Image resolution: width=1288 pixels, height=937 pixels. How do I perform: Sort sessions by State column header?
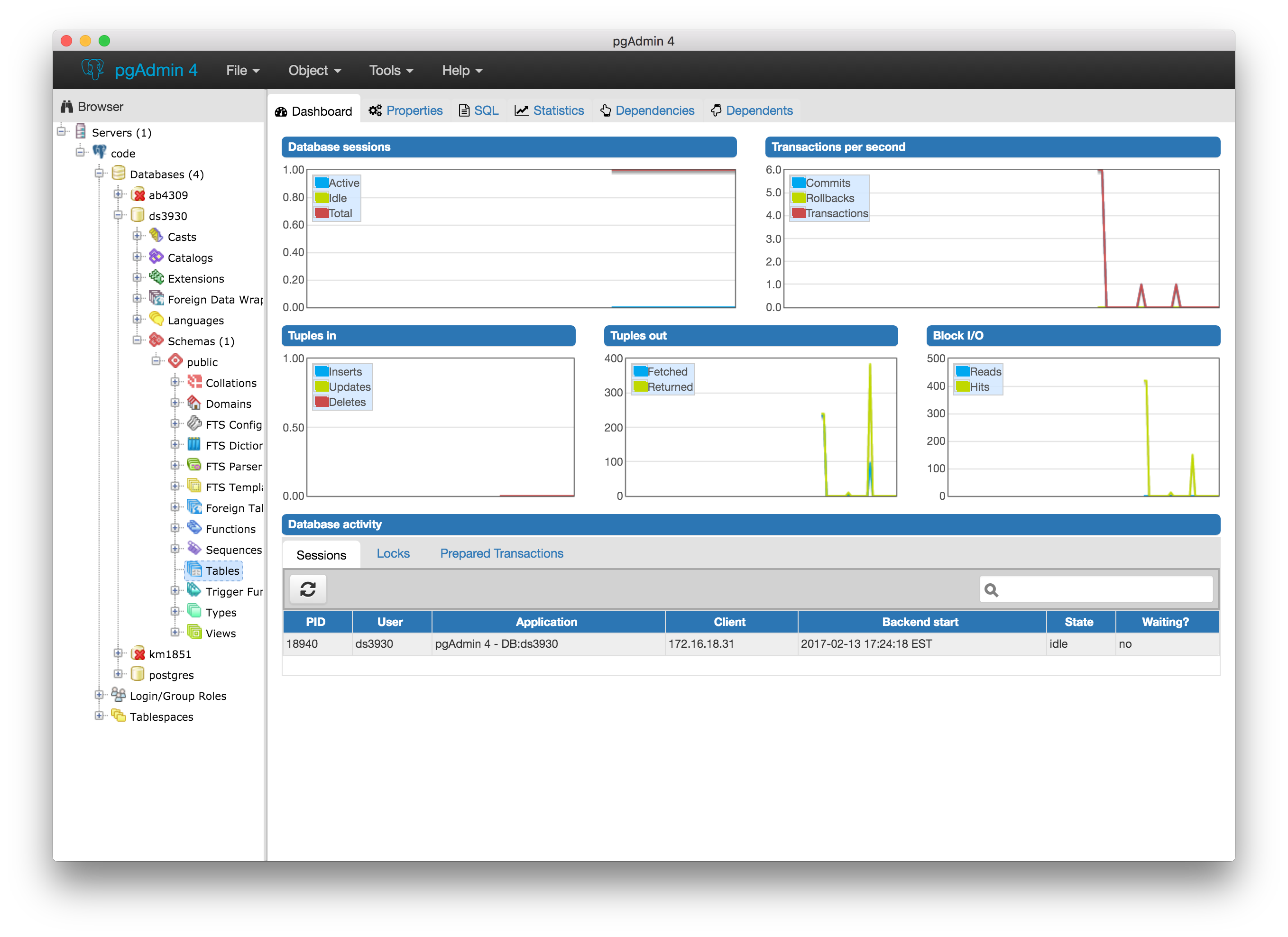1080,622
